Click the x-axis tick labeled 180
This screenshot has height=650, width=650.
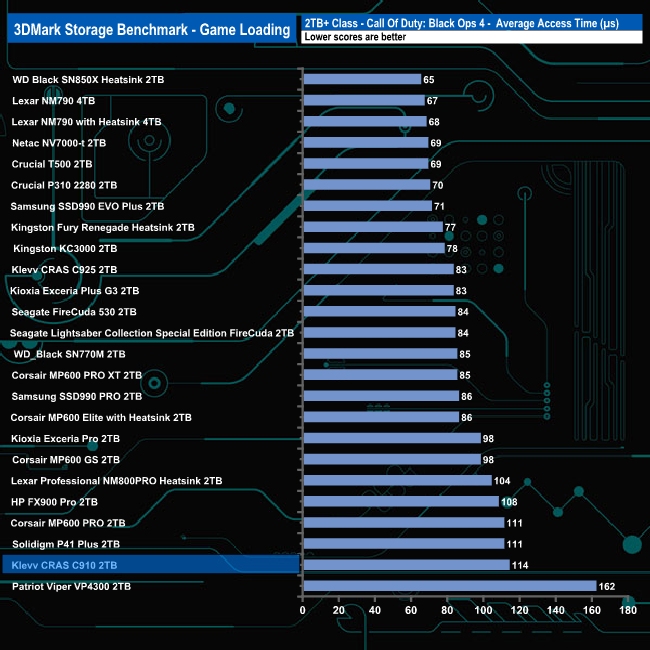[x=628, y=610]
